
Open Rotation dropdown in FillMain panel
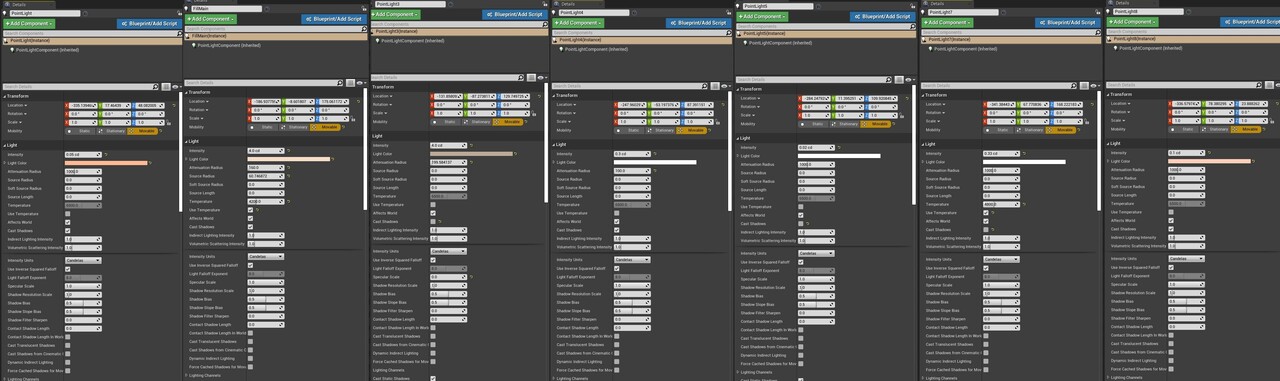(x=200, y=110)
